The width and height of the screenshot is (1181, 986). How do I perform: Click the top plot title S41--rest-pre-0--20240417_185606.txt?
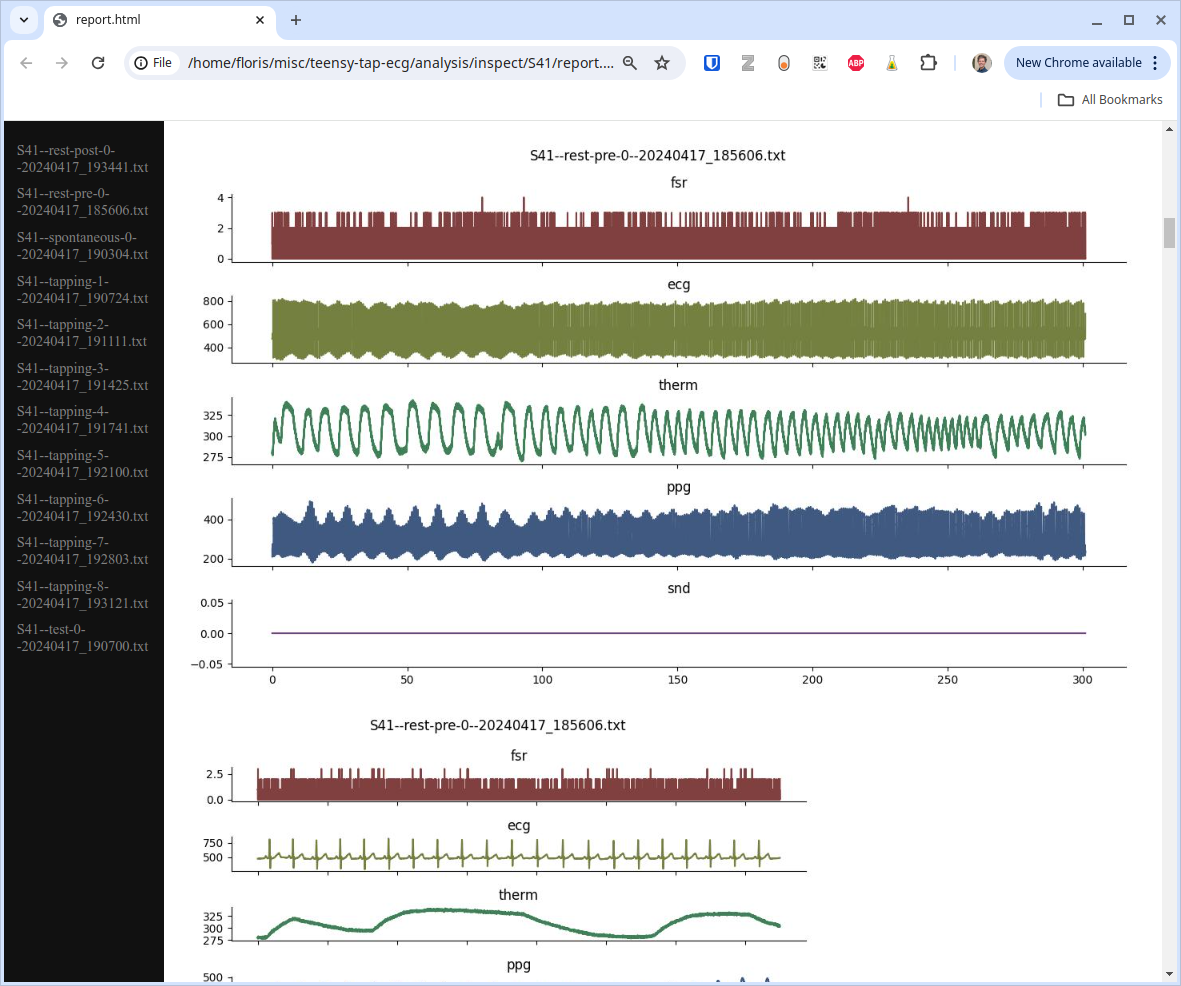[658, 155]
